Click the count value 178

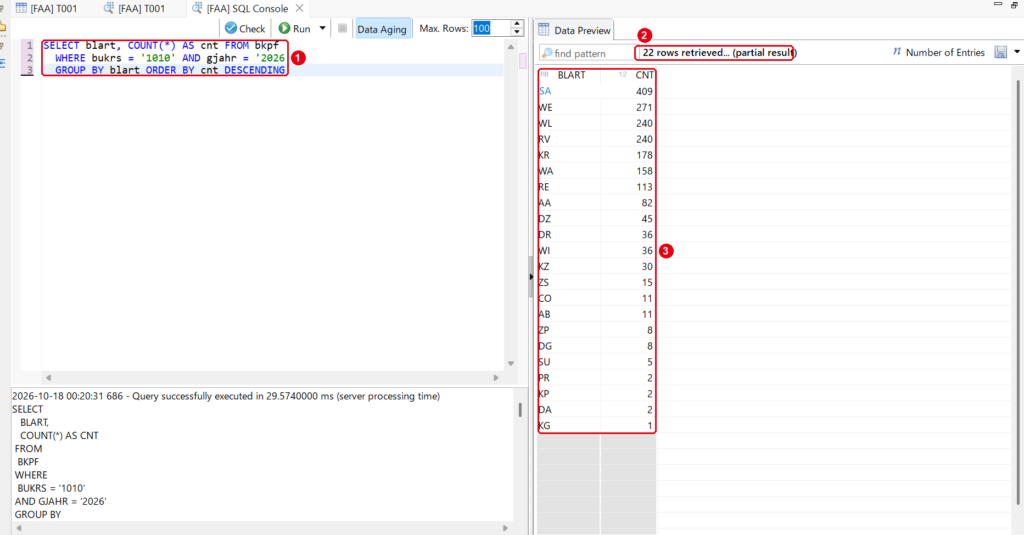click(x=644, y=155)
